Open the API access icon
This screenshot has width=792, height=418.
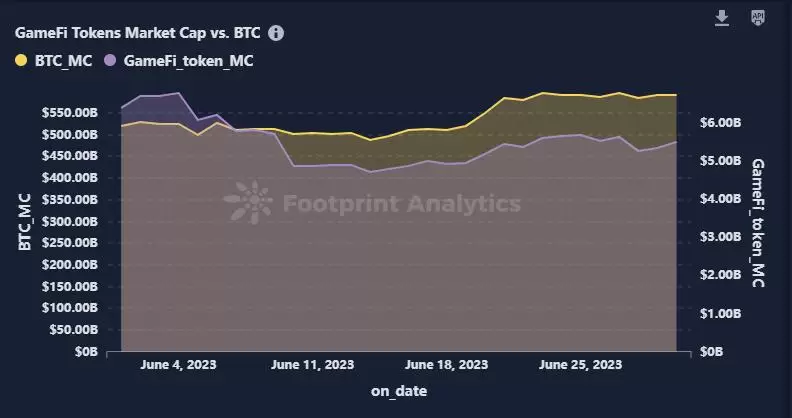pos(757,19)
